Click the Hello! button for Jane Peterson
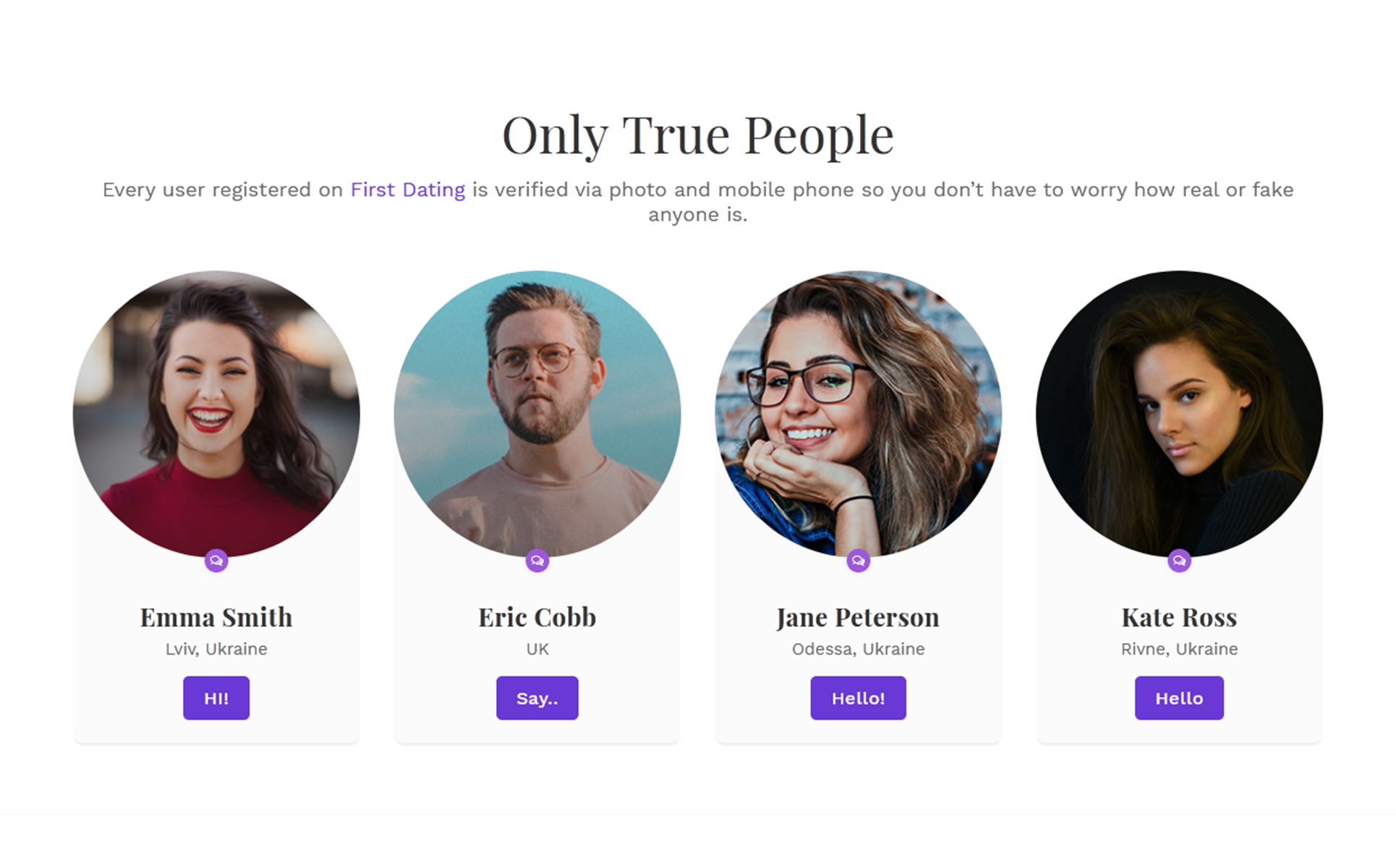Image resolution: width=1396 pixels, height=868 pixels. (859, 698)
